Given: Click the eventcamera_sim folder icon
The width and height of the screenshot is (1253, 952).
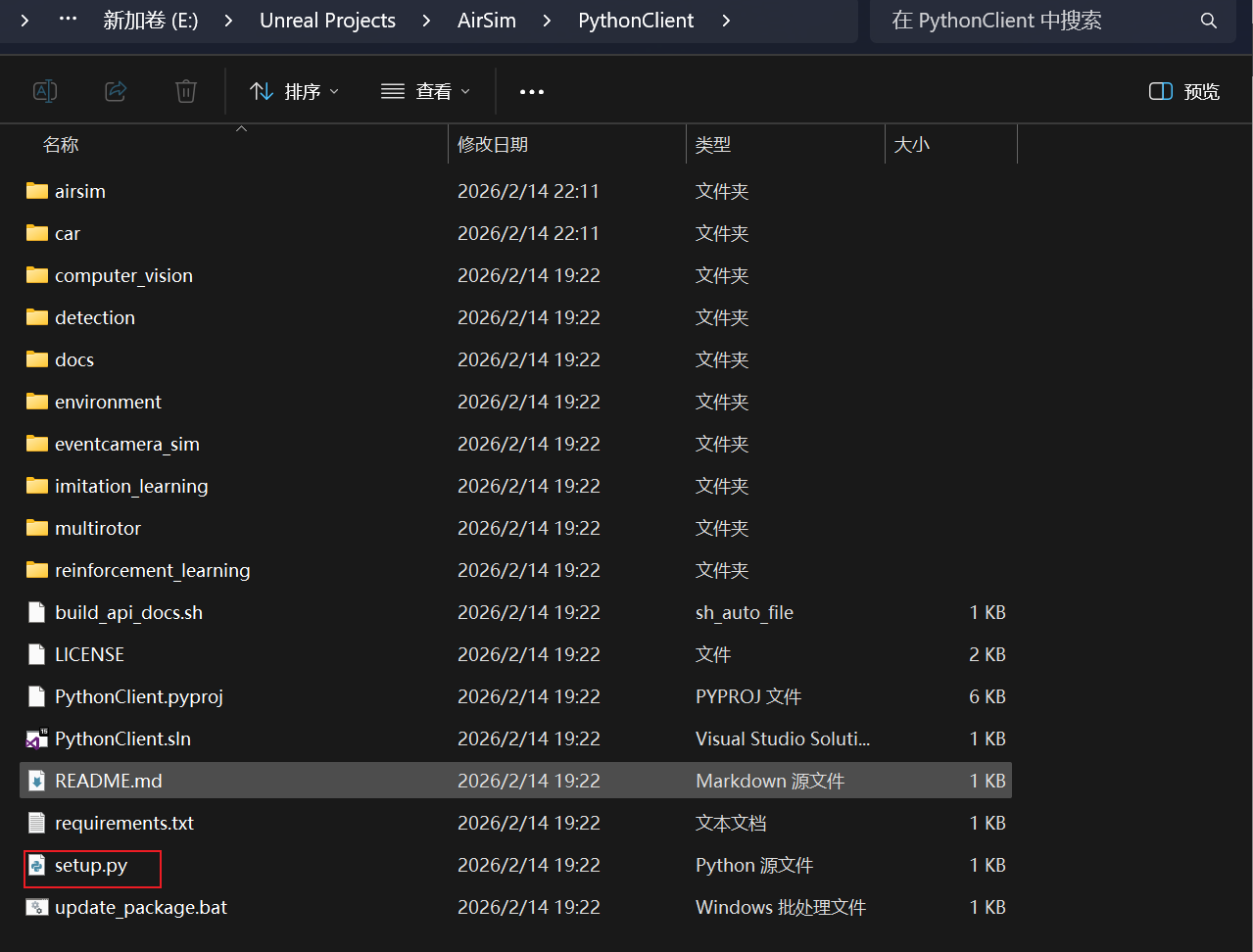Looking at the screenshot, I should 37,444.
